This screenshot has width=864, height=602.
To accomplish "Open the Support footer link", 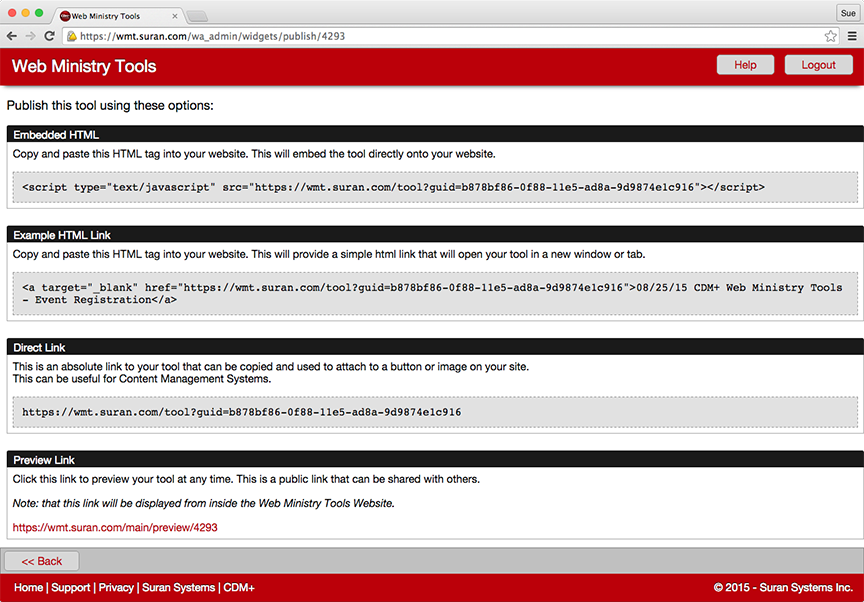I will click(71, 588).
